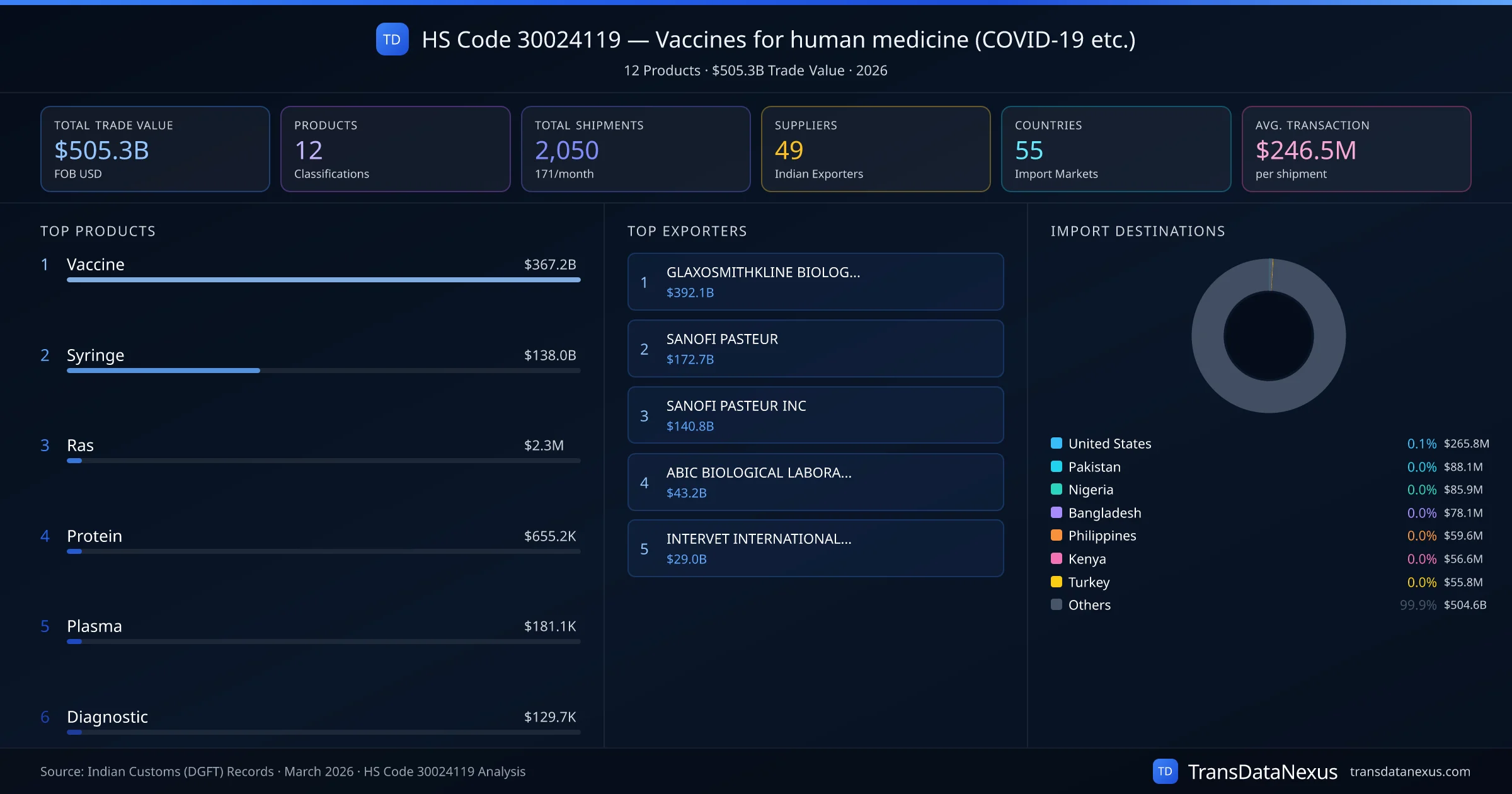Viewport: 1512px width, 794px height.
Task: Select the GLAXOSMITHKLINE BIOLOG... exporter card
Action: [815, 282]
